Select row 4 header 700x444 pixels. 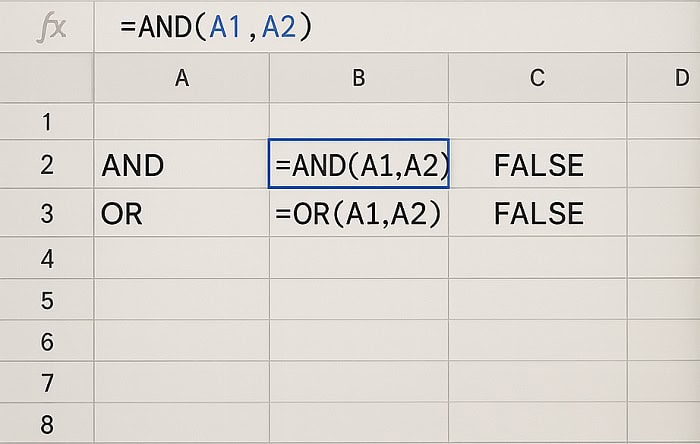(x=46, y=259)
